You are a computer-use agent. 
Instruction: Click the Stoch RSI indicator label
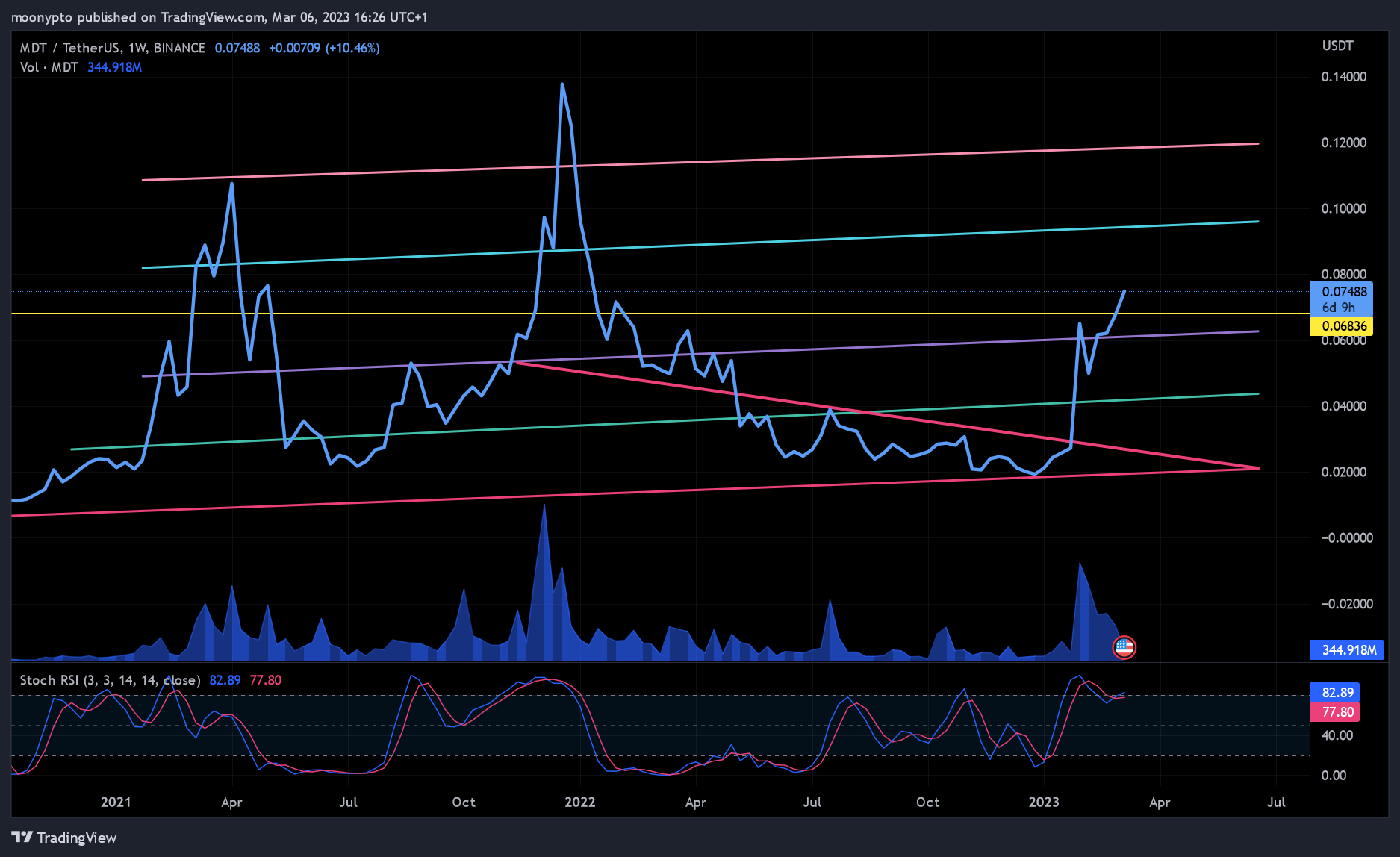click(110, 680)
